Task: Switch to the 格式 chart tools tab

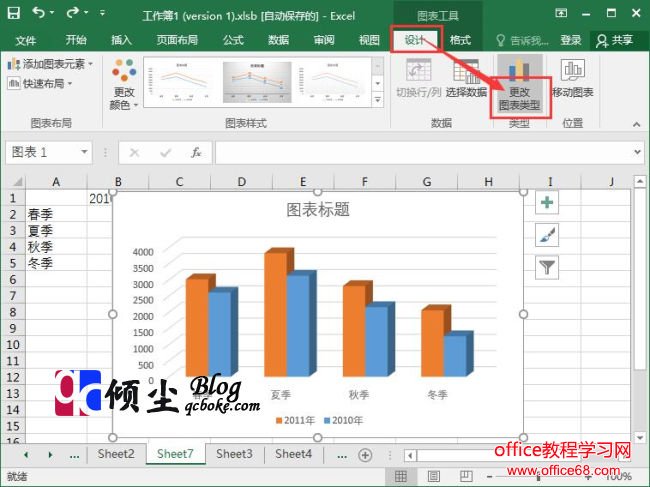Action: [460, 40]
